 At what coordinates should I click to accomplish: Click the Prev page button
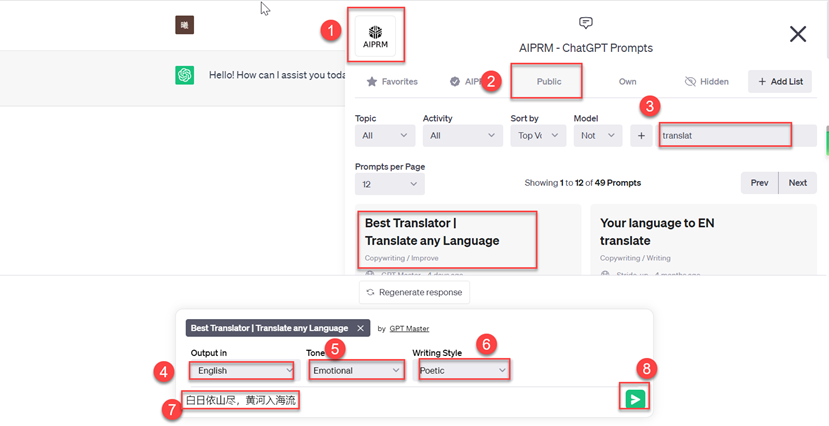(x=759, y=183)
